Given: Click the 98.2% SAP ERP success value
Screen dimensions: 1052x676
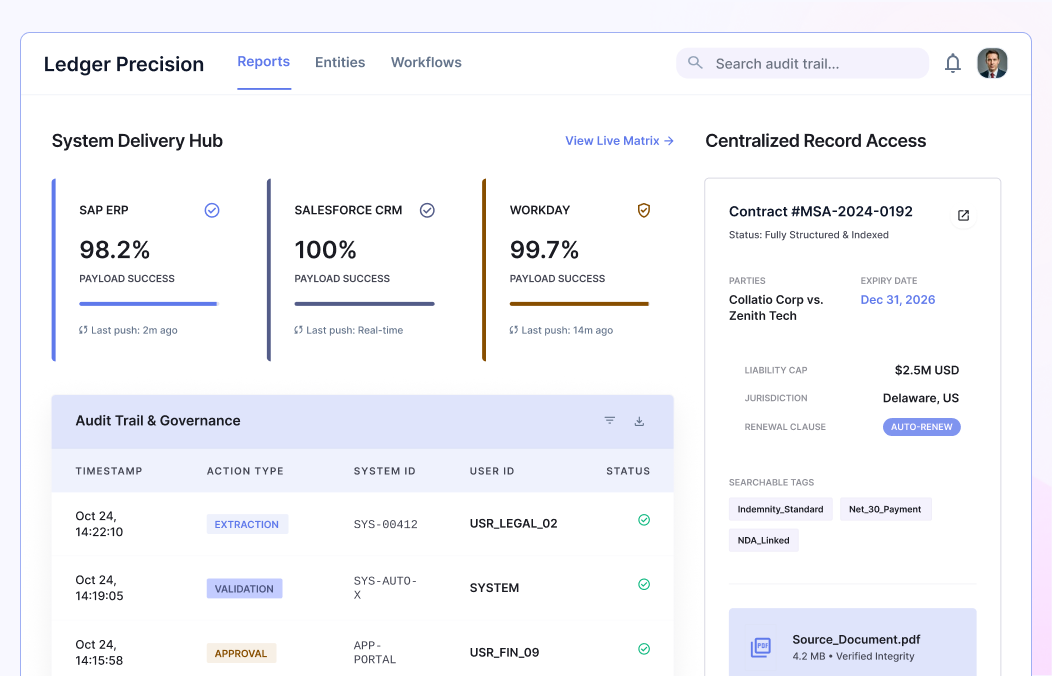Looking at the screenshot, I should point(115,250).
